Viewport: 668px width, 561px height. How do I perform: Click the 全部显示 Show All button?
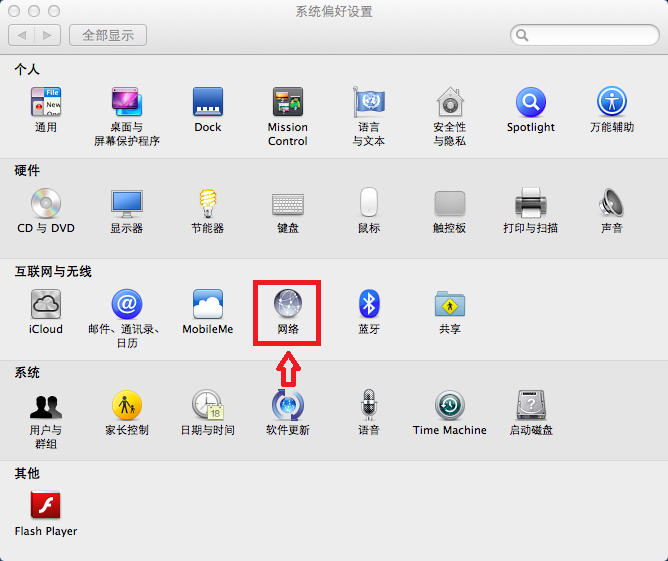108,35
